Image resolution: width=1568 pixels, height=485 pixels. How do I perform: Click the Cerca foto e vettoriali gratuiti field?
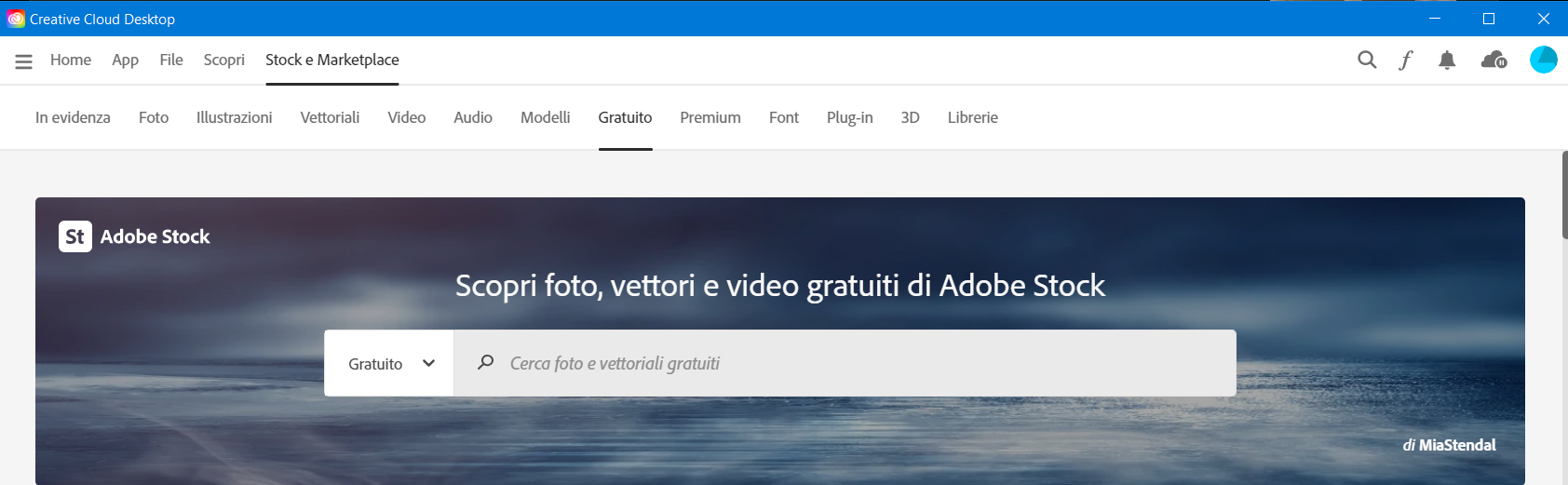pyautogui.click(x=845, y=363)
